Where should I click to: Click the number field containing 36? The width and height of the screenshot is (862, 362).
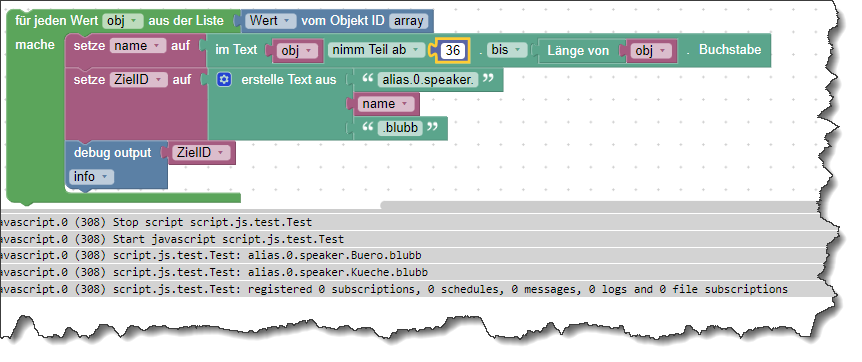coord(453,51)
